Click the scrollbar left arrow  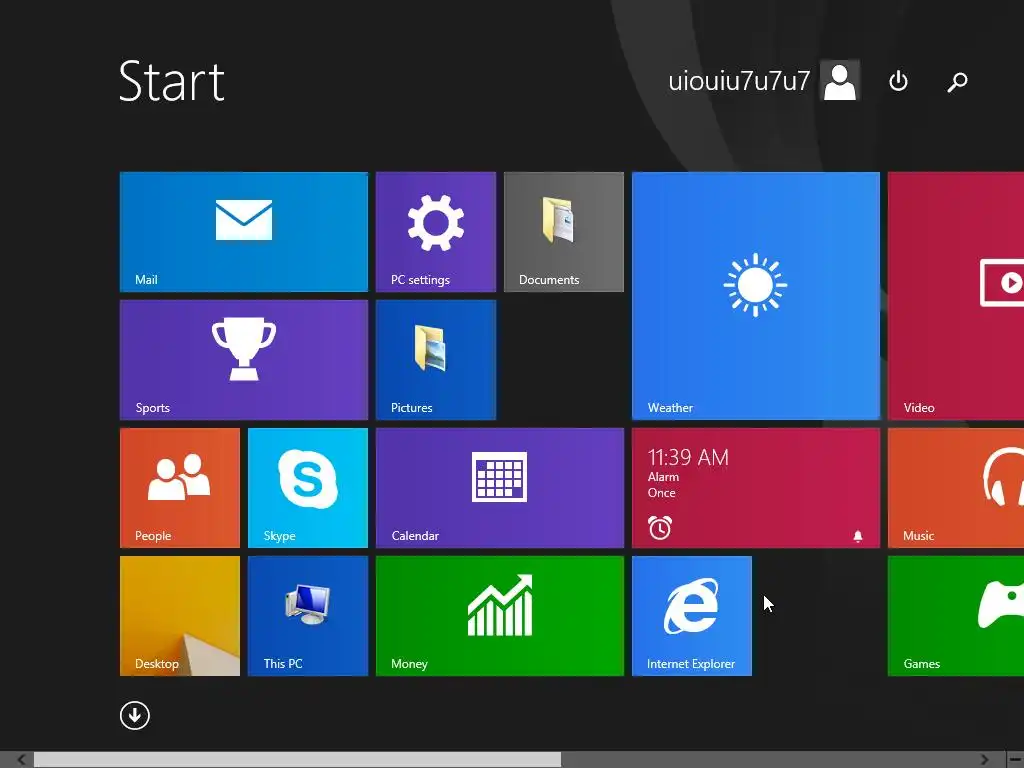(x=21, y=760)
